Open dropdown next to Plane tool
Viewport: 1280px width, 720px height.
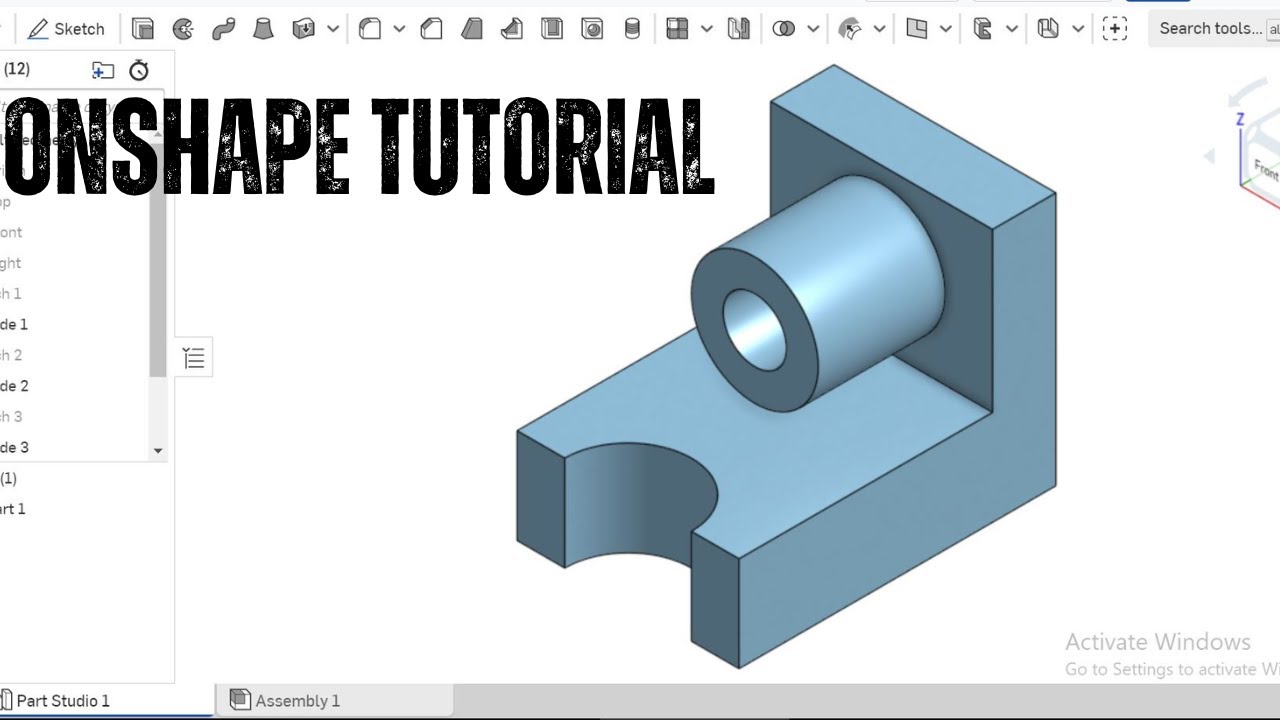tap(945, 29)
